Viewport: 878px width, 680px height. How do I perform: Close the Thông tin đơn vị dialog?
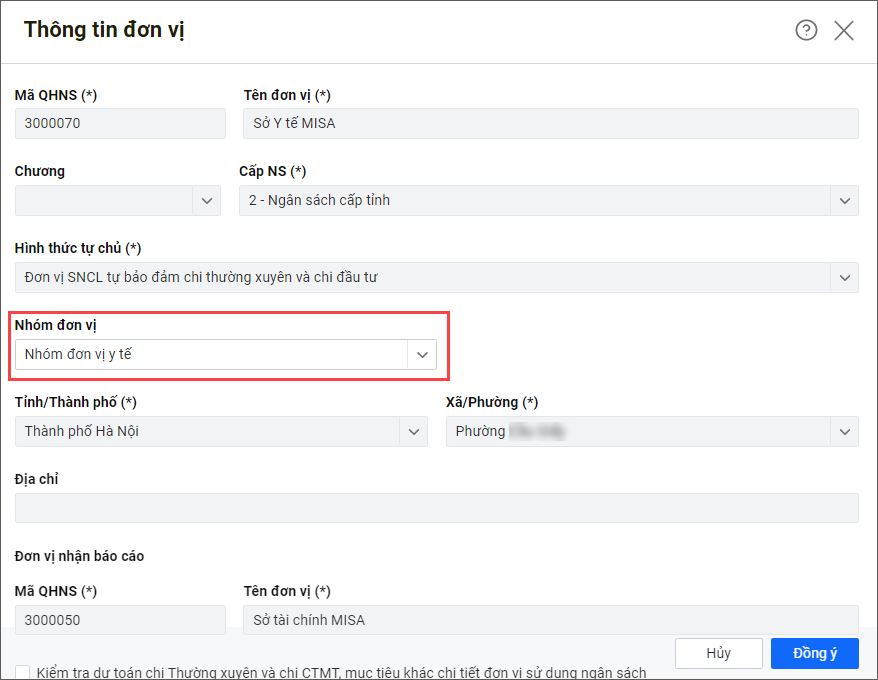point(844,30)
